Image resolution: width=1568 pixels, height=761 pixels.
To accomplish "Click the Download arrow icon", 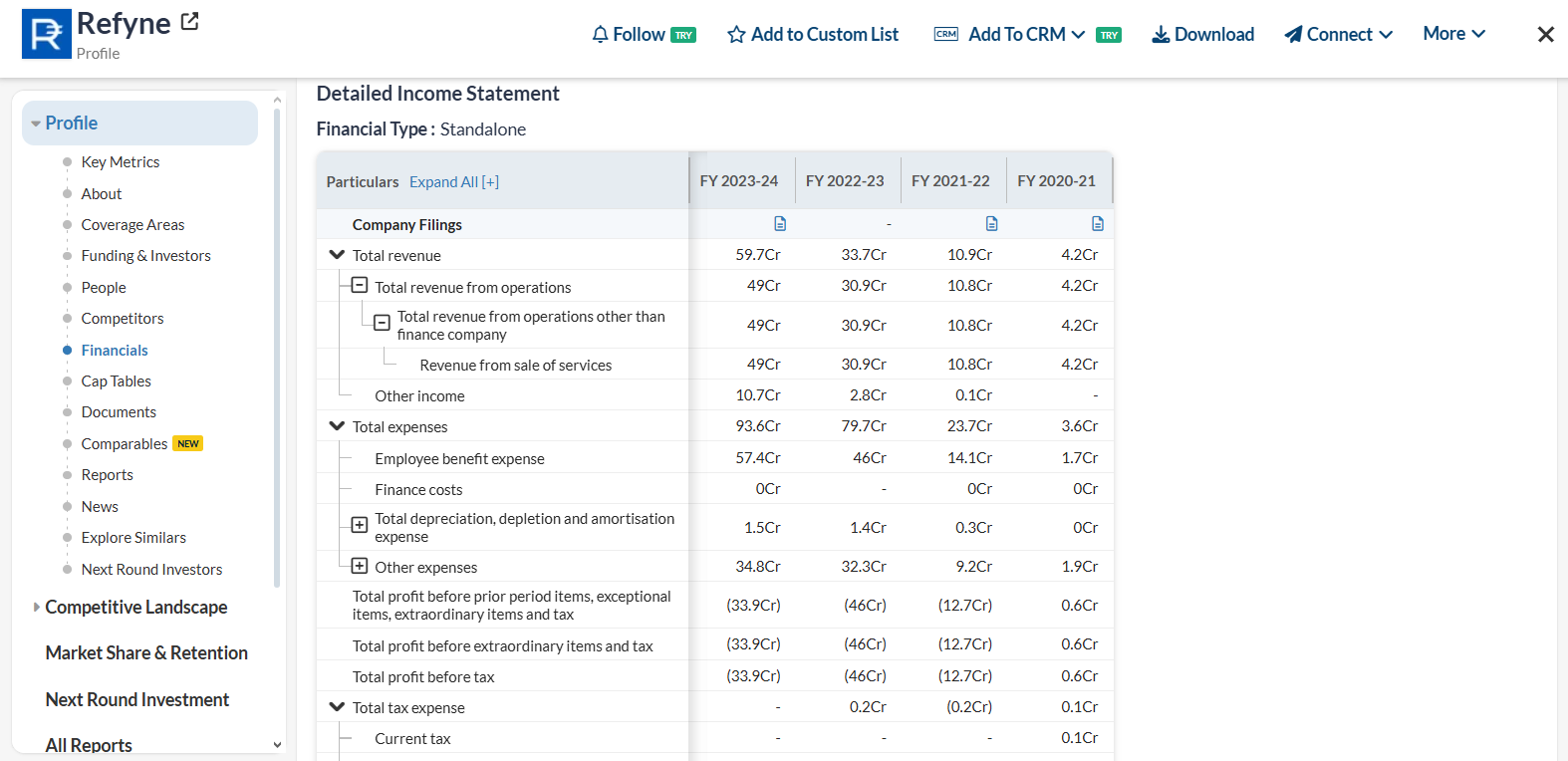I will click(x=1161, y=35).
